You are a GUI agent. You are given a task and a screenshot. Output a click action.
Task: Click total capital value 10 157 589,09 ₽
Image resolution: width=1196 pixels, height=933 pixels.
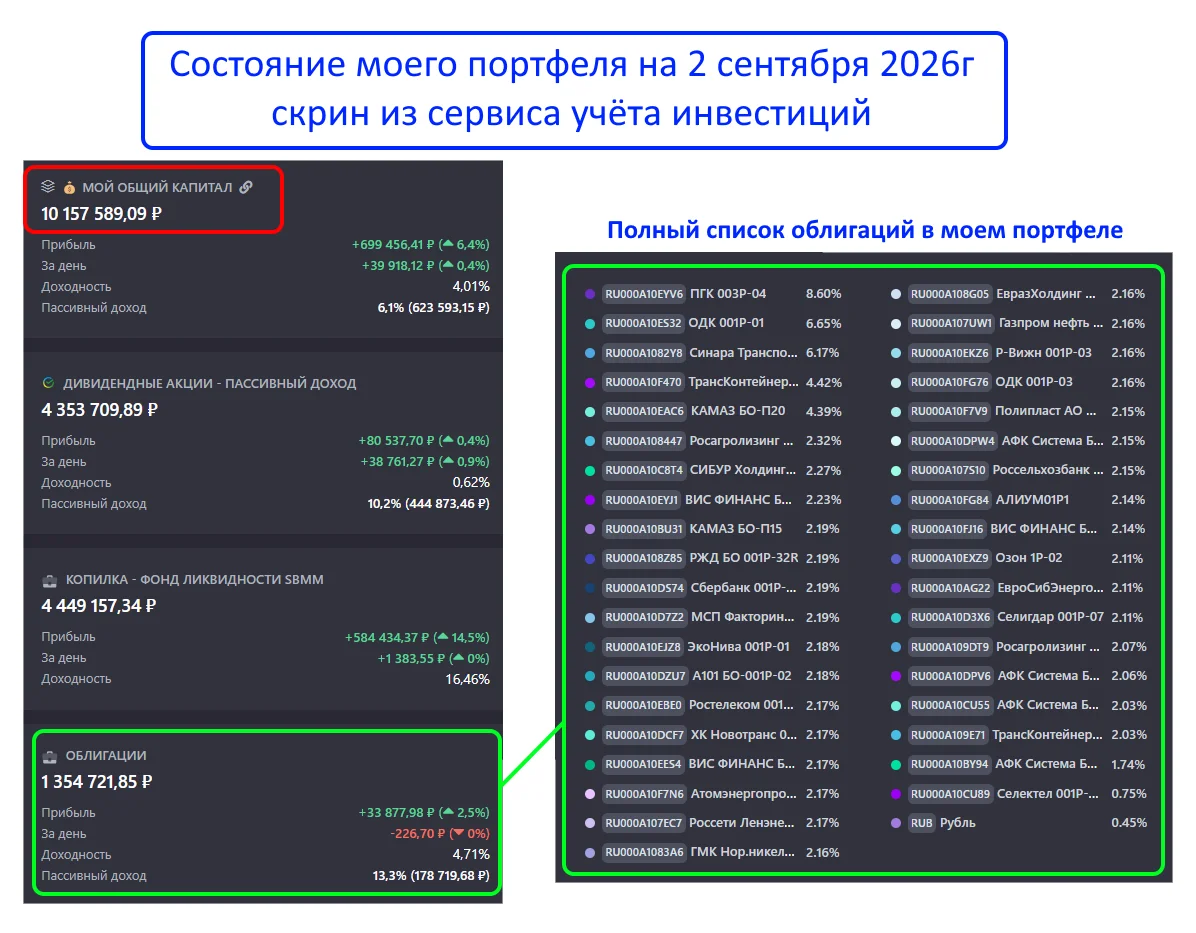tap(101, 214)
